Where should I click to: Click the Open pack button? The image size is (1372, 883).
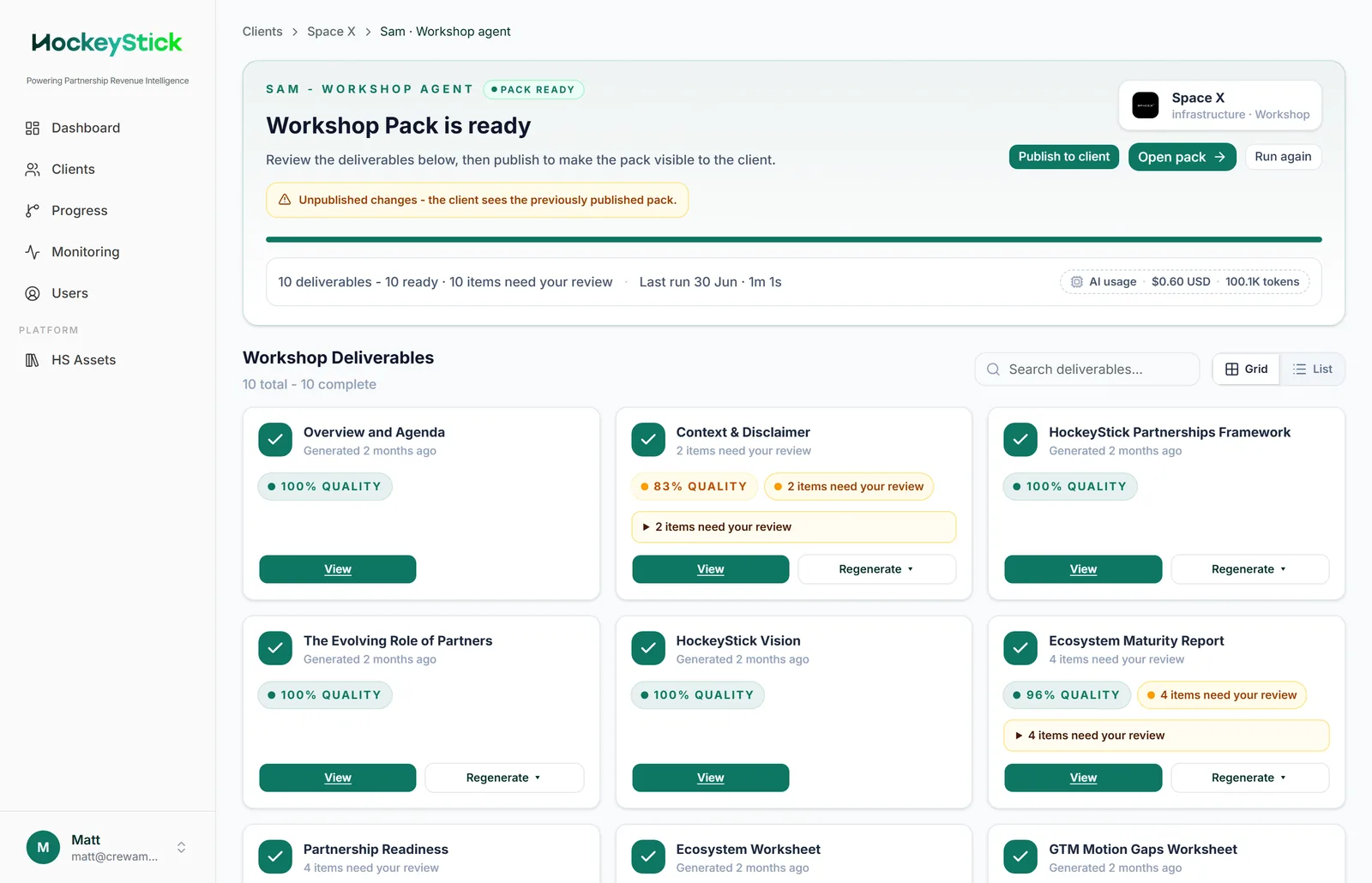(1182, 157)
